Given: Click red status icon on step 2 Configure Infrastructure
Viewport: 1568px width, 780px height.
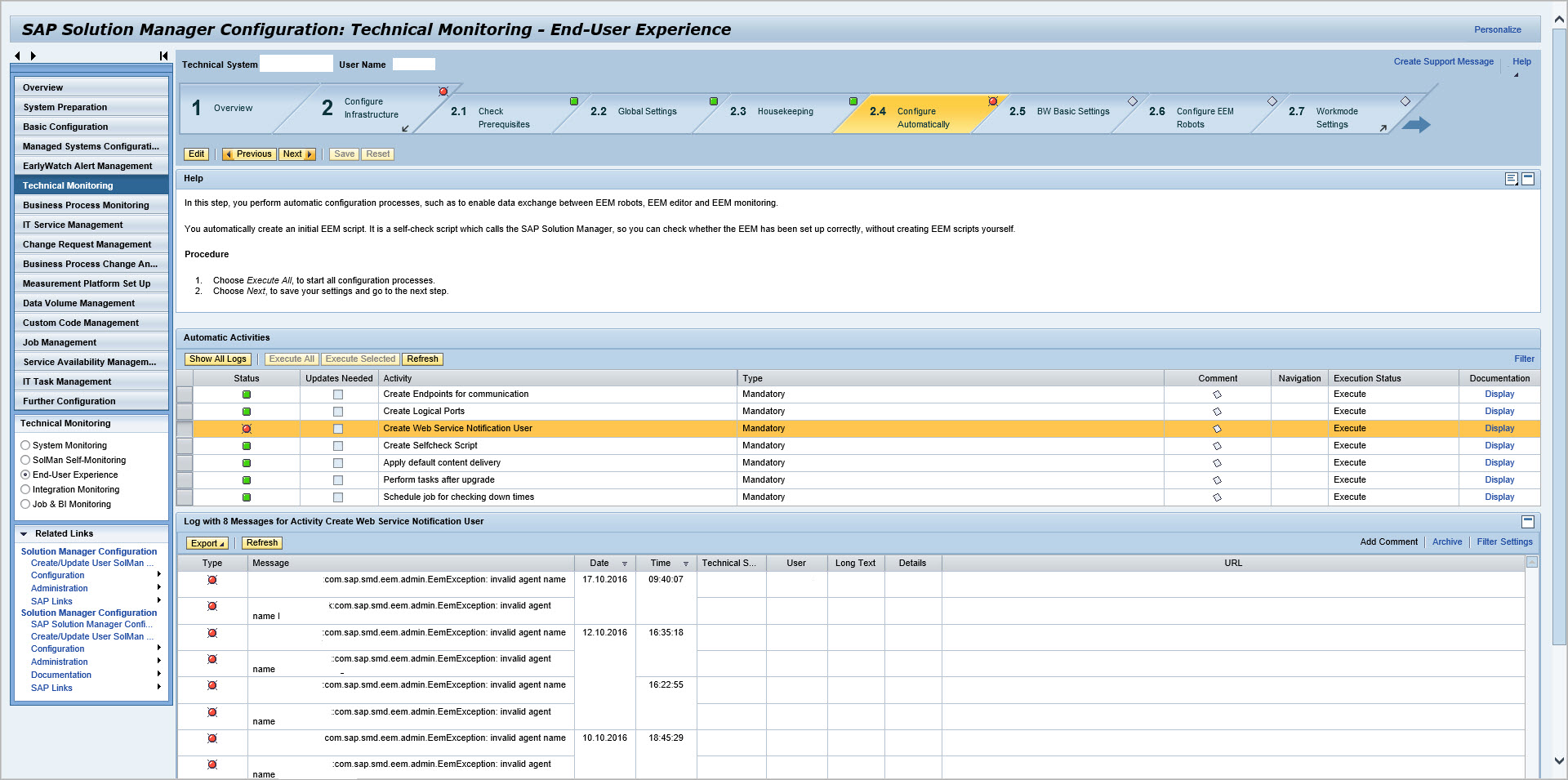Looking at the screenshot, I should coord(443,91).
